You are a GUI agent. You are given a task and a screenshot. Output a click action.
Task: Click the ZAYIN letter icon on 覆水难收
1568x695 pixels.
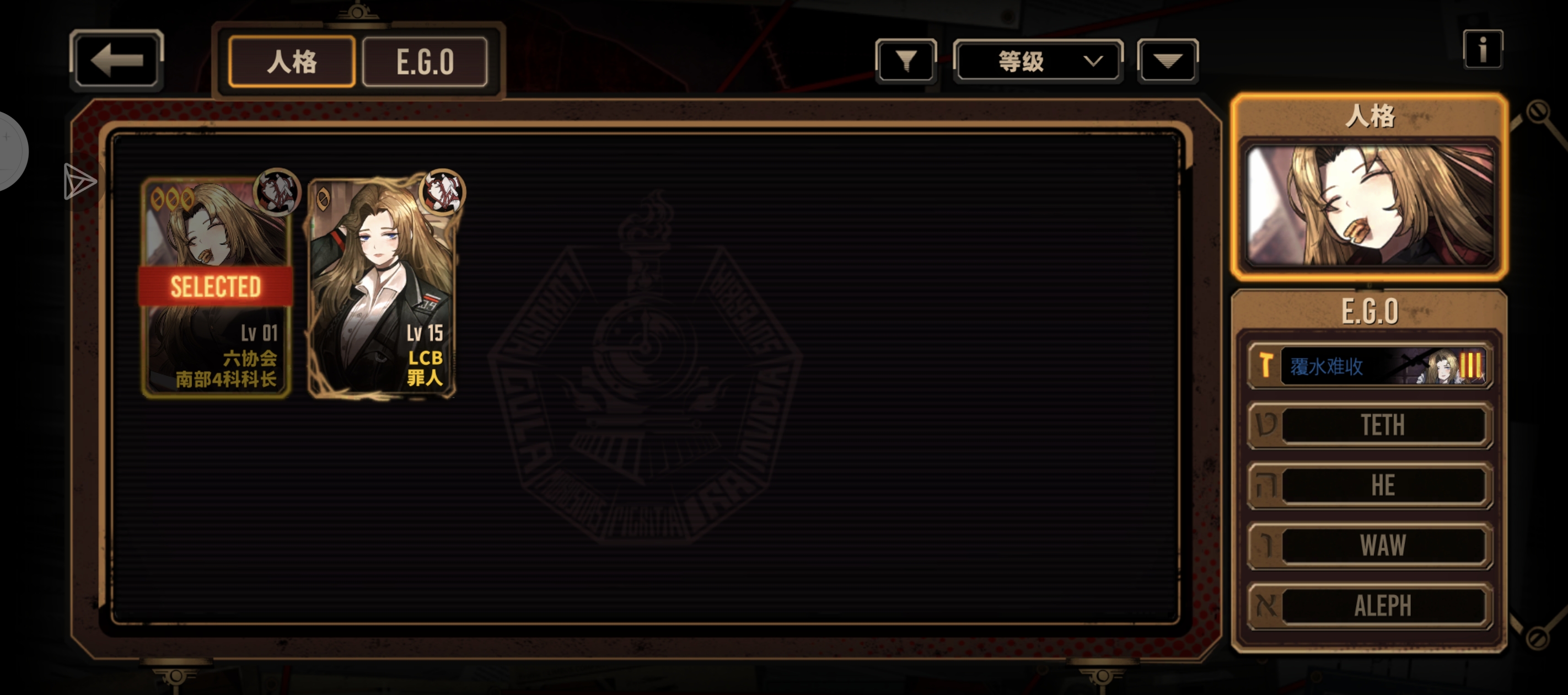point(1265,366)
